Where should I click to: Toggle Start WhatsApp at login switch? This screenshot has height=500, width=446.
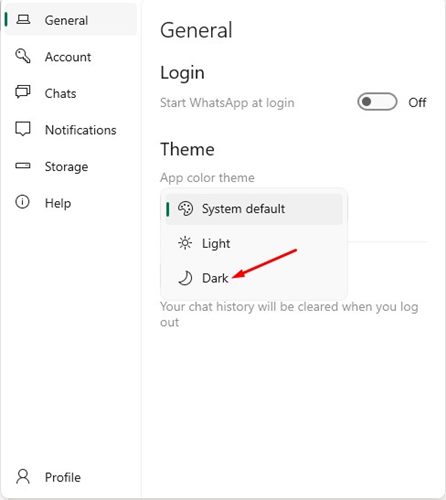pyautogui.click(x=377, y=102)
